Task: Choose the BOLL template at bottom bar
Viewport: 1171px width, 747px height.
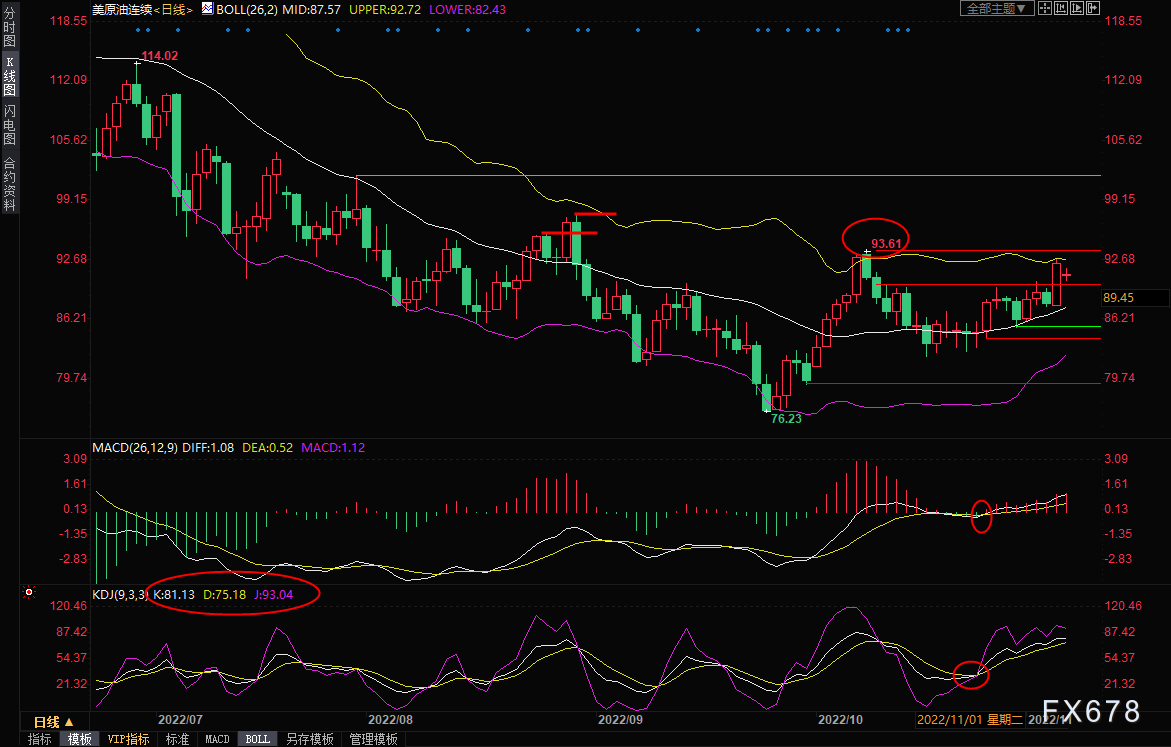Action: point(258,740)
